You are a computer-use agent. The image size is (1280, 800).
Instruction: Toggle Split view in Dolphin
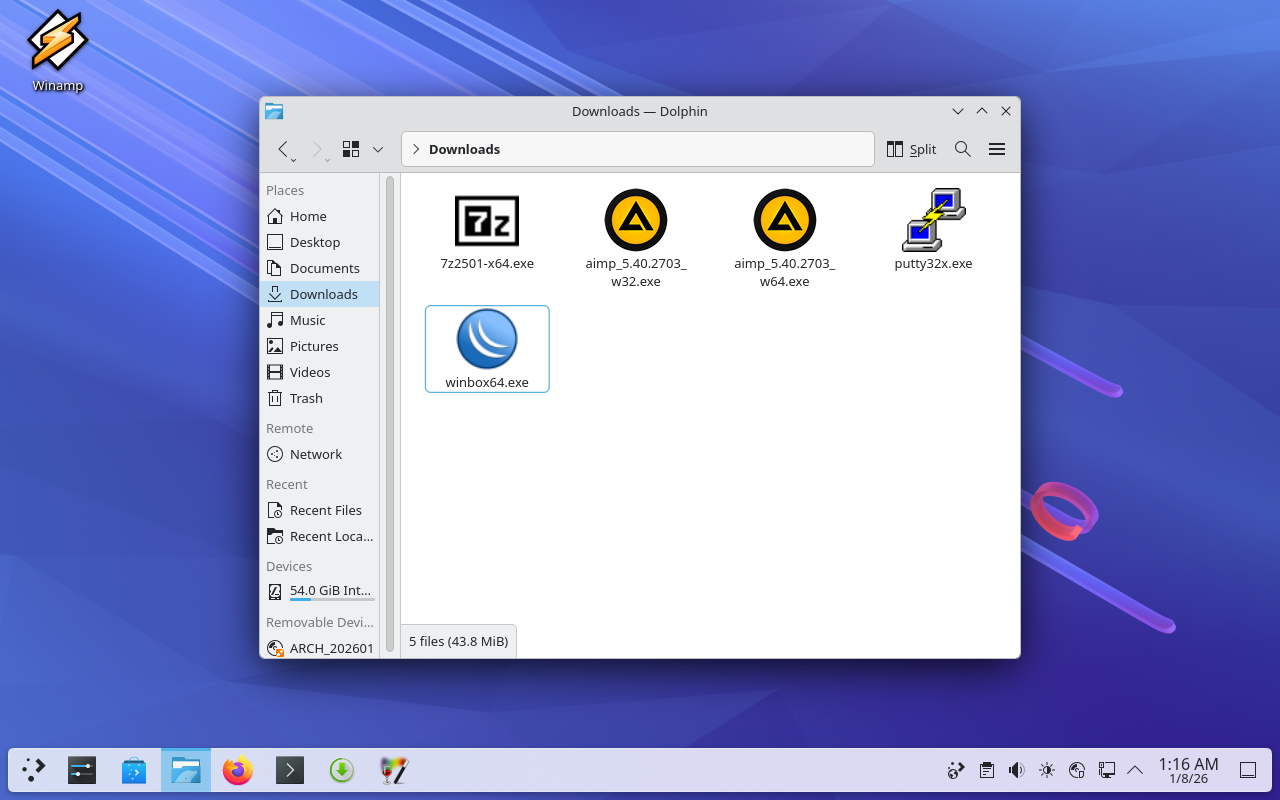pyautogui.click(x=911, y=149)
